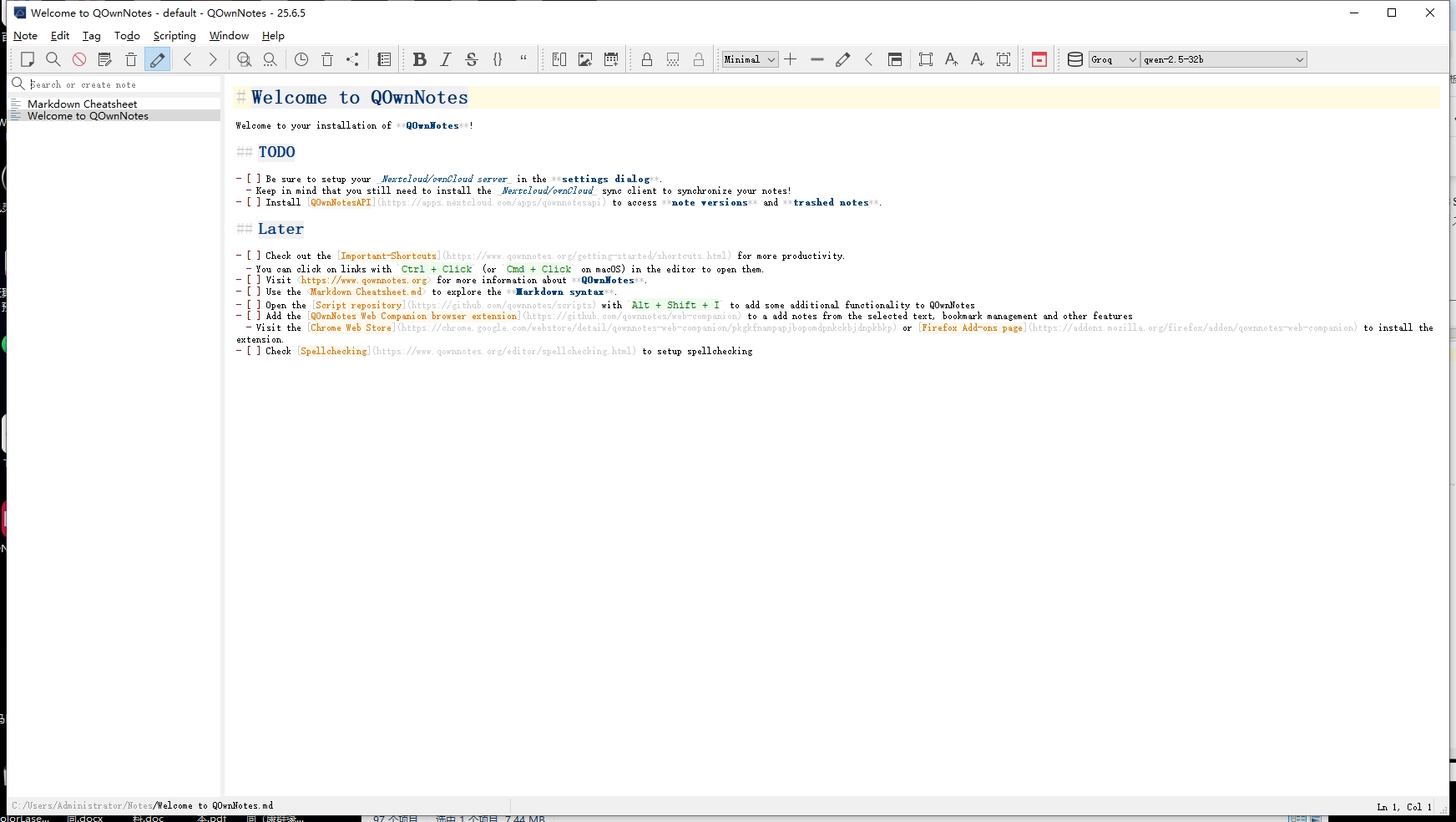
Task: Open the todo list icon
Action: 384,59
